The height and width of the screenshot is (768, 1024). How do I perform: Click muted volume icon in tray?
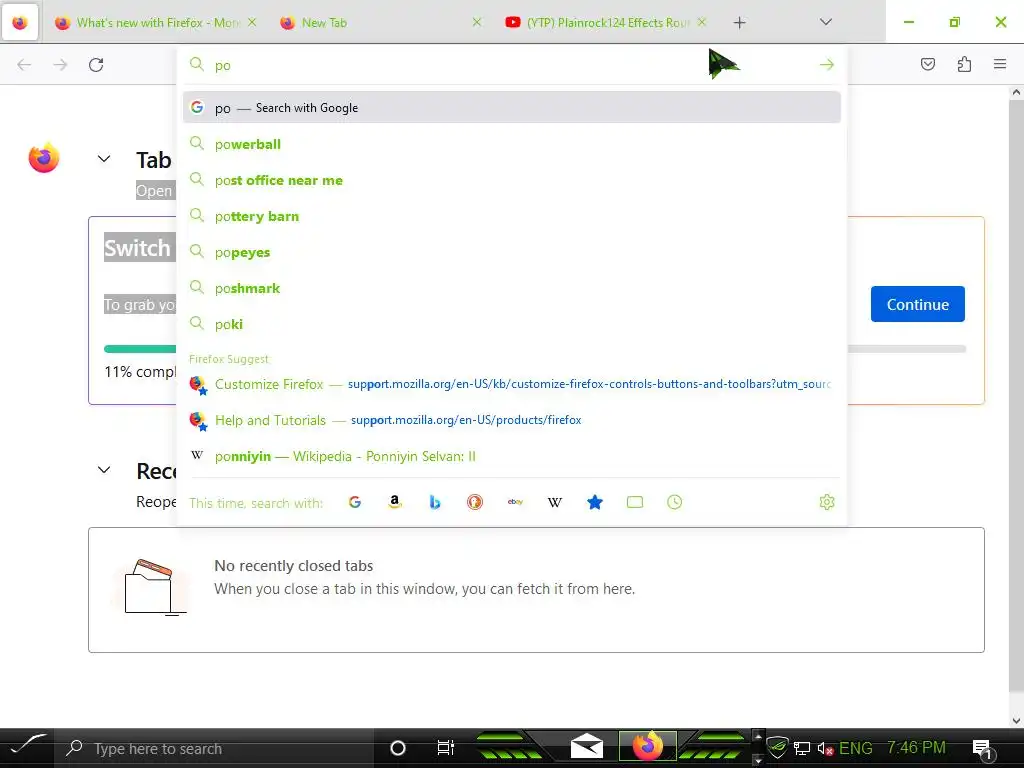click(x=825, y=748)
